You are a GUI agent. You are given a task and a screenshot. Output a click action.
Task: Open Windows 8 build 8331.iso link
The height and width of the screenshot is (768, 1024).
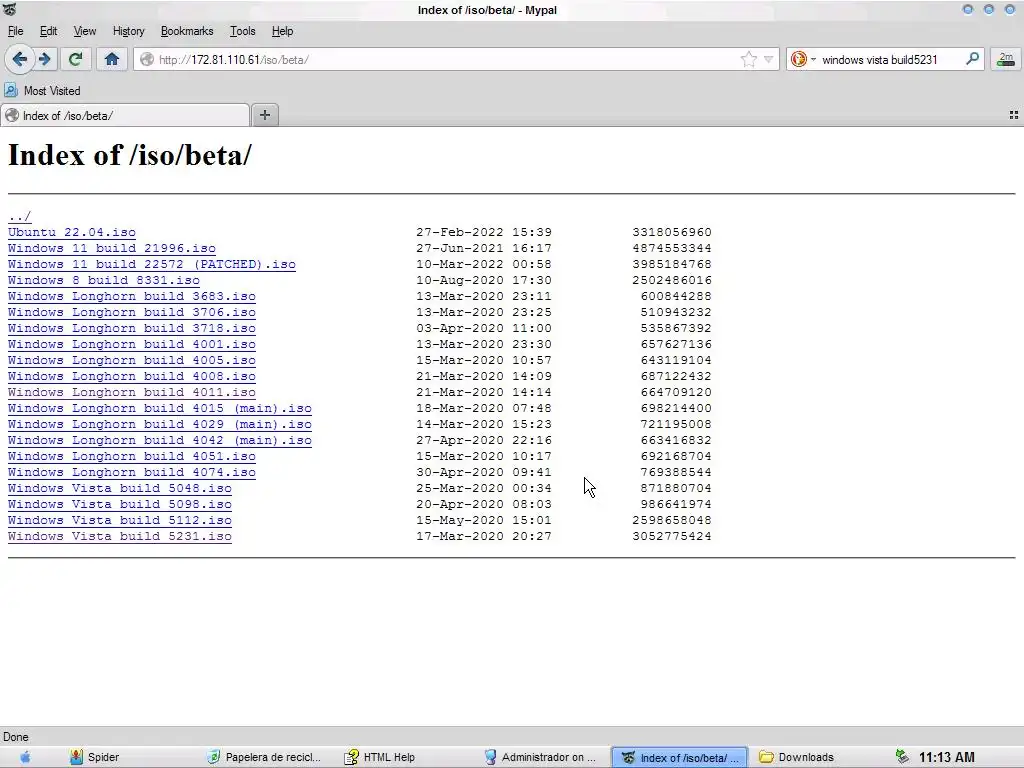click(104, 280)
